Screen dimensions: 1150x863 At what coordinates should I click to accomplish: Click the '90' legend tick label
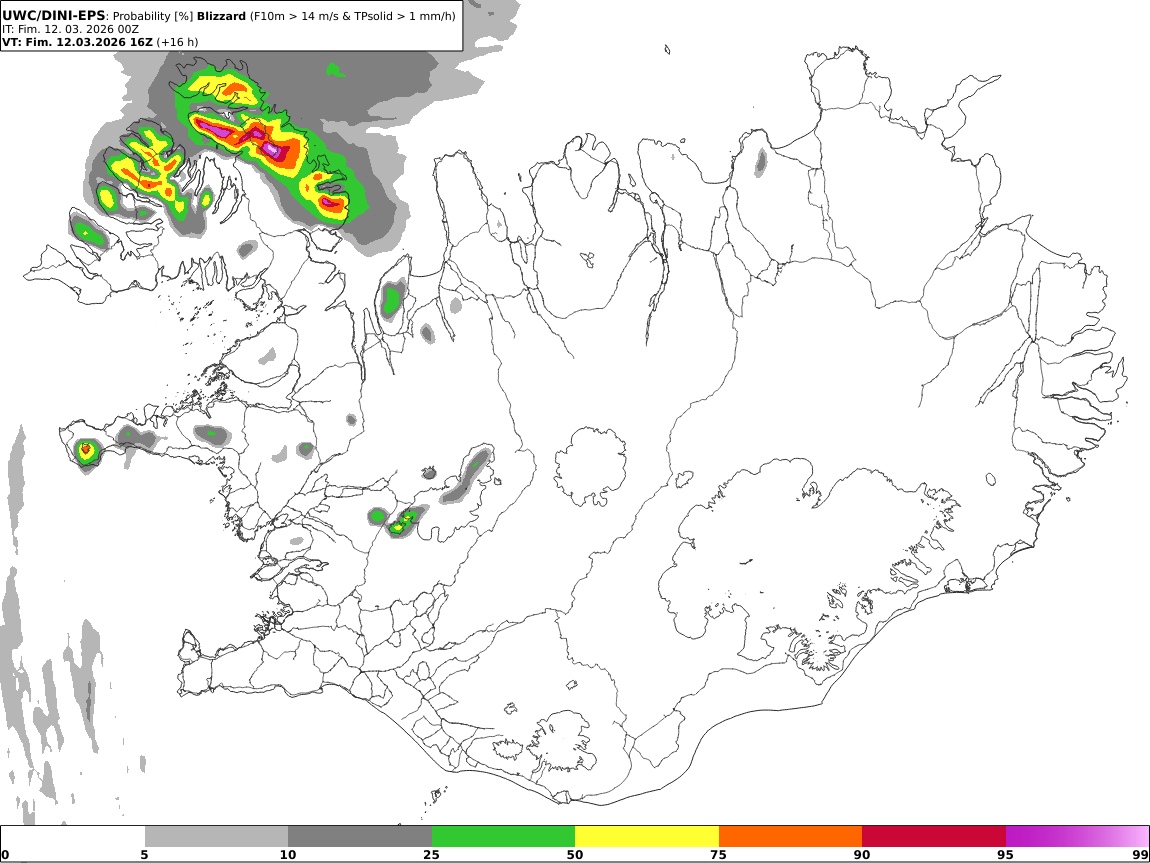coord(862,855)
